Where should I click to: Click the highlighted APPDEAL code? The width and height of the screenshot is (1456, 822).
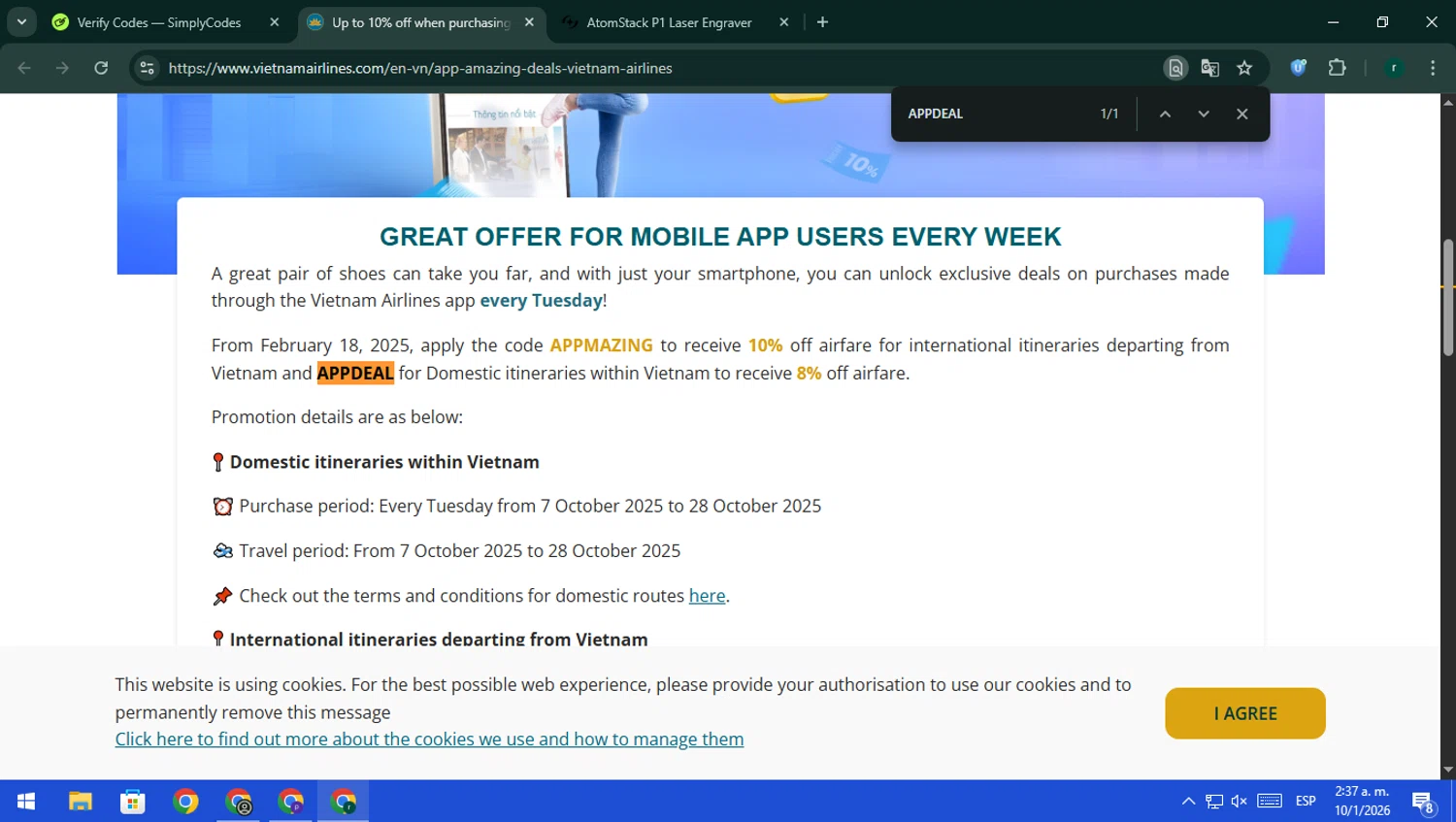click(355, 374)
